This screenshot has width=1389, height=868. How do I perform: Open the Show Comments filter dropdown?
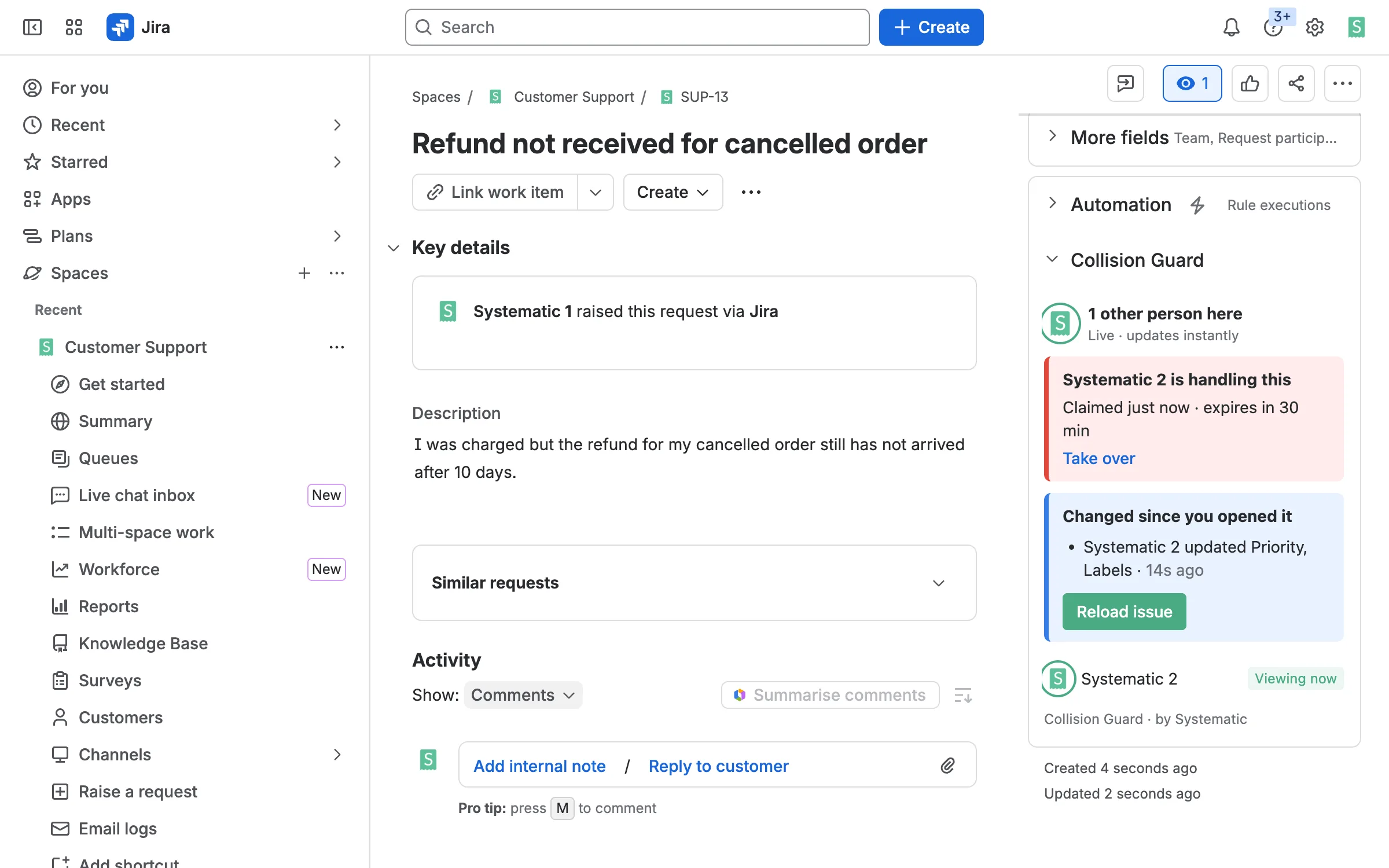tap(523, 695)
